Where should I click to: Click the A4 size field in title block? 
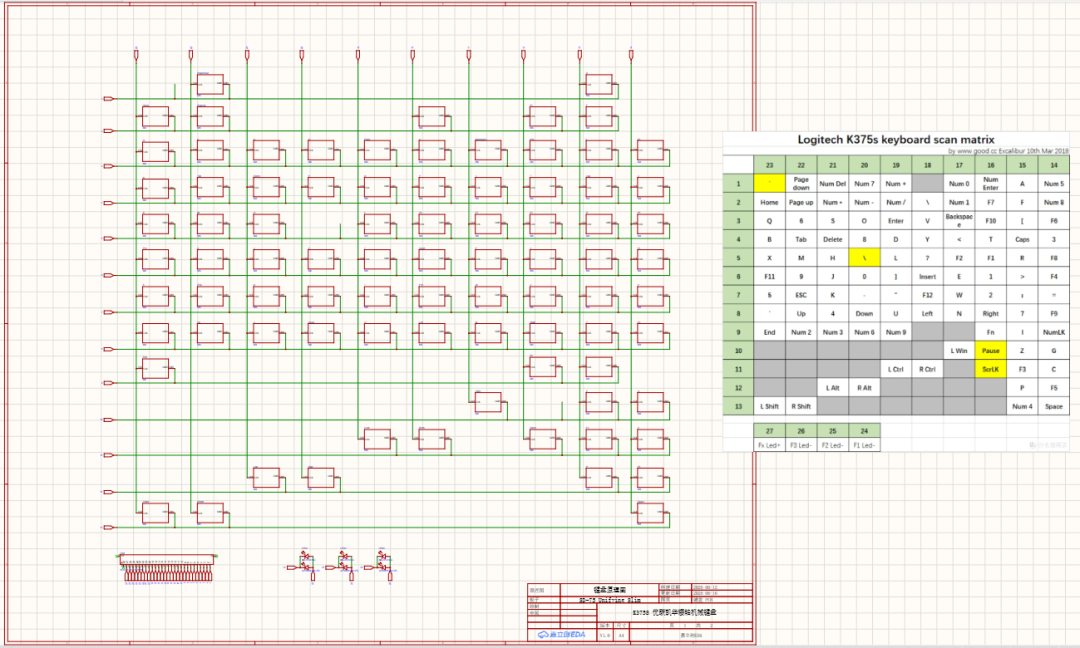click(621, 636)
